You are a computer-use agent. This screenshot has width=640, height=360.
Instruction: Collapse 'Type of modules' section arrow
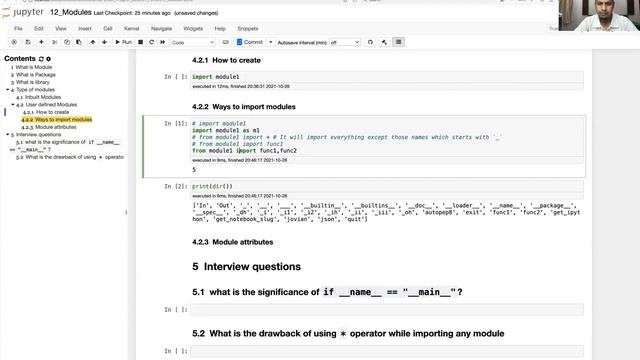(x=7, y=89)
